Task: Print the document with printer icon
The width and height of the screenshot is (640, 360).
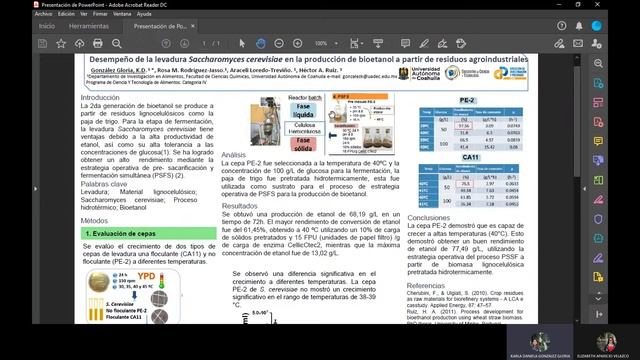Action: pos(98,43)
